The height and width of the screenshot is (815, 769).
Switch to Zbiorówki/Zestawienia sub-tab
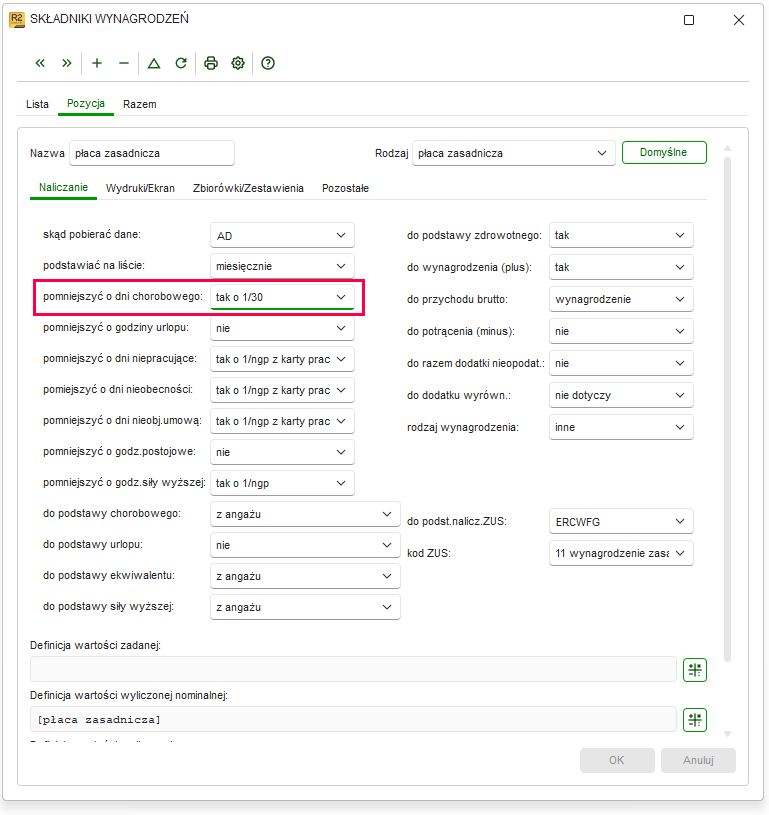tap(249, 188)
